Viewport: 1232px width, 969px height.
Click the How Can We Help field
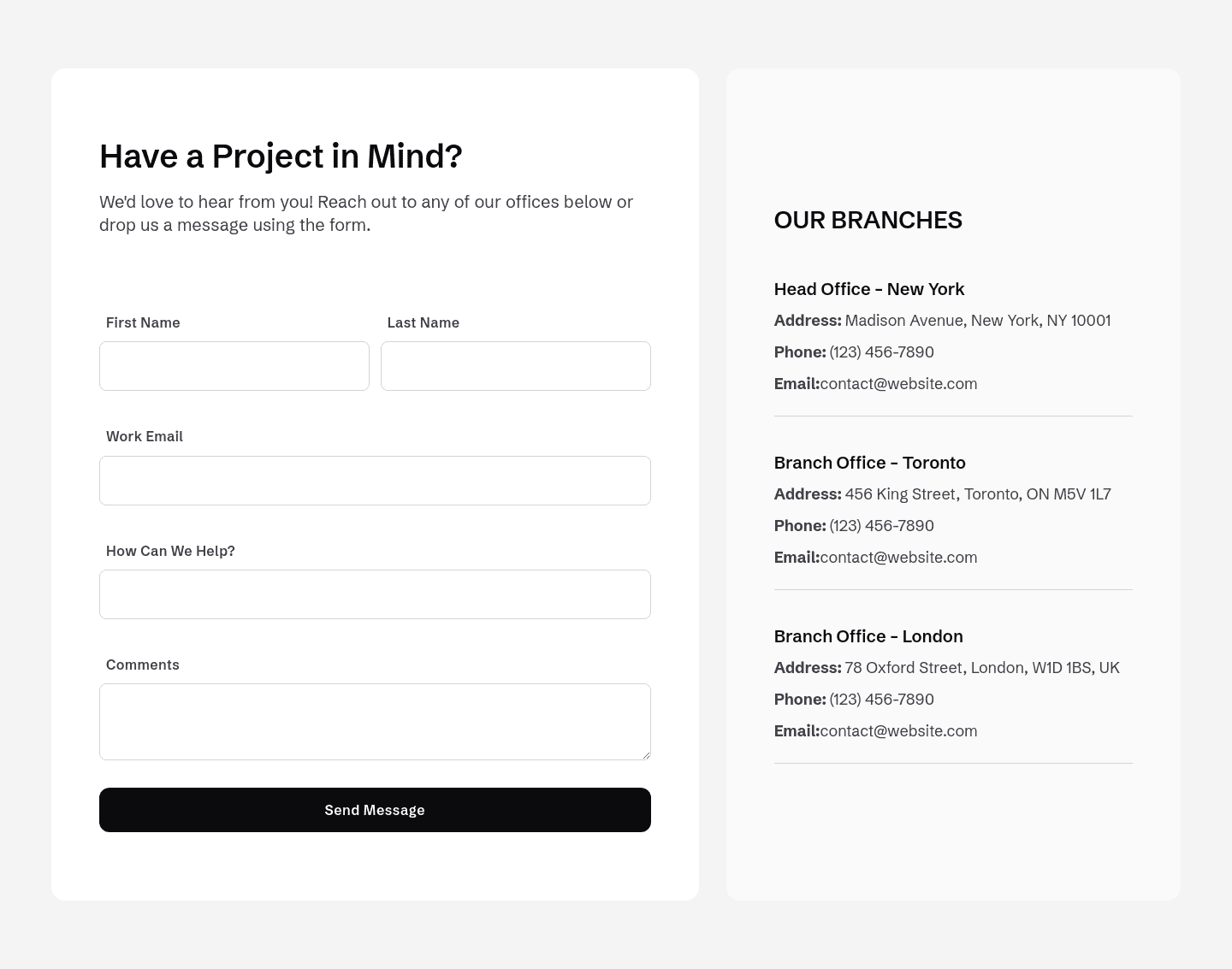point(375,594)
